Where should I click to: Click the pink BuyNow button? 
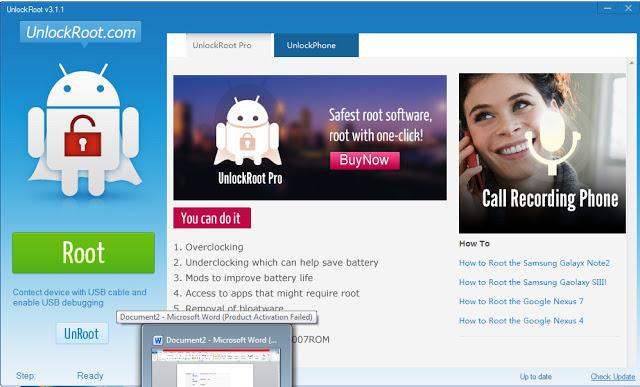[364, 160]
